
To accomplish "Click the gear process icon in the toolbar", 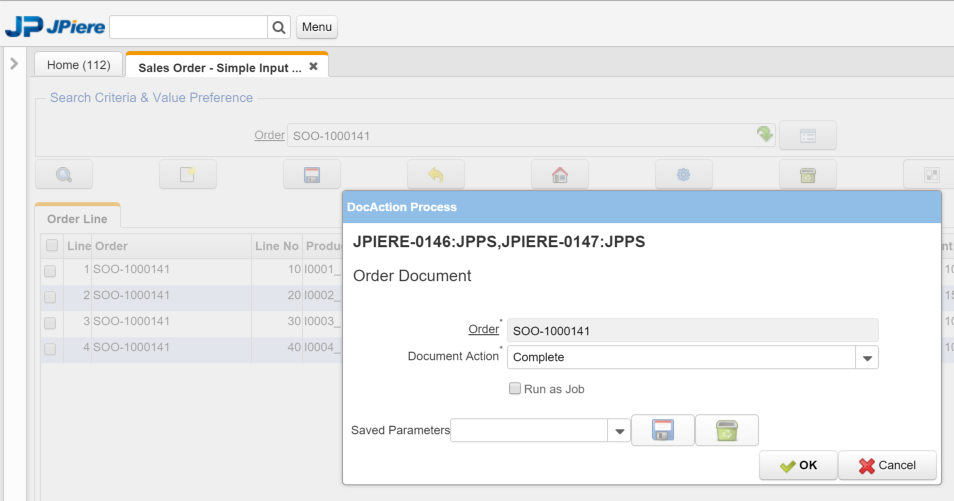I will click(x=684, y=175).
